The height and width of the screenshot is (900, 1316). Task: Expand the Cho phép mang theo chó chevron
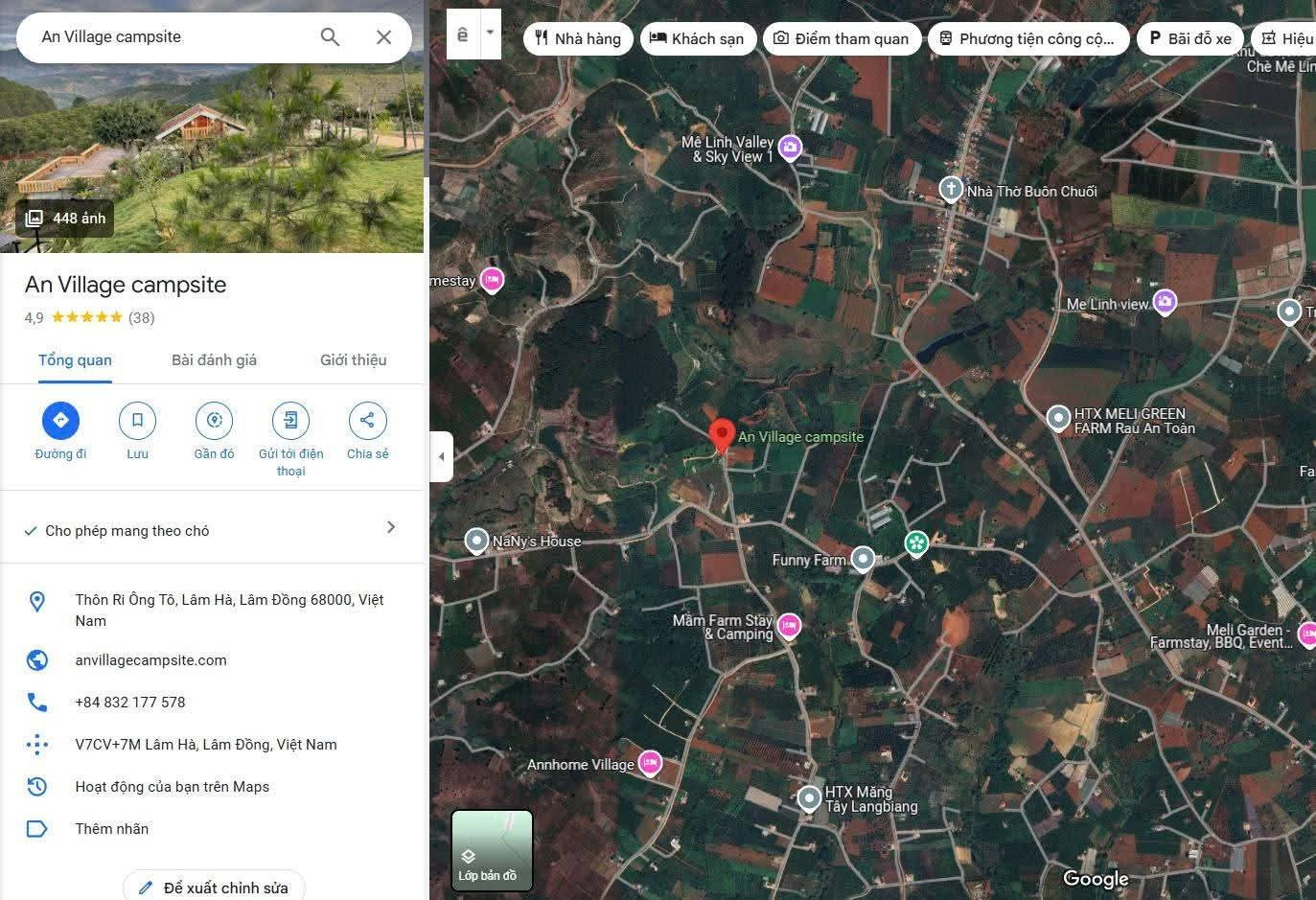click(x=390, y=527)
